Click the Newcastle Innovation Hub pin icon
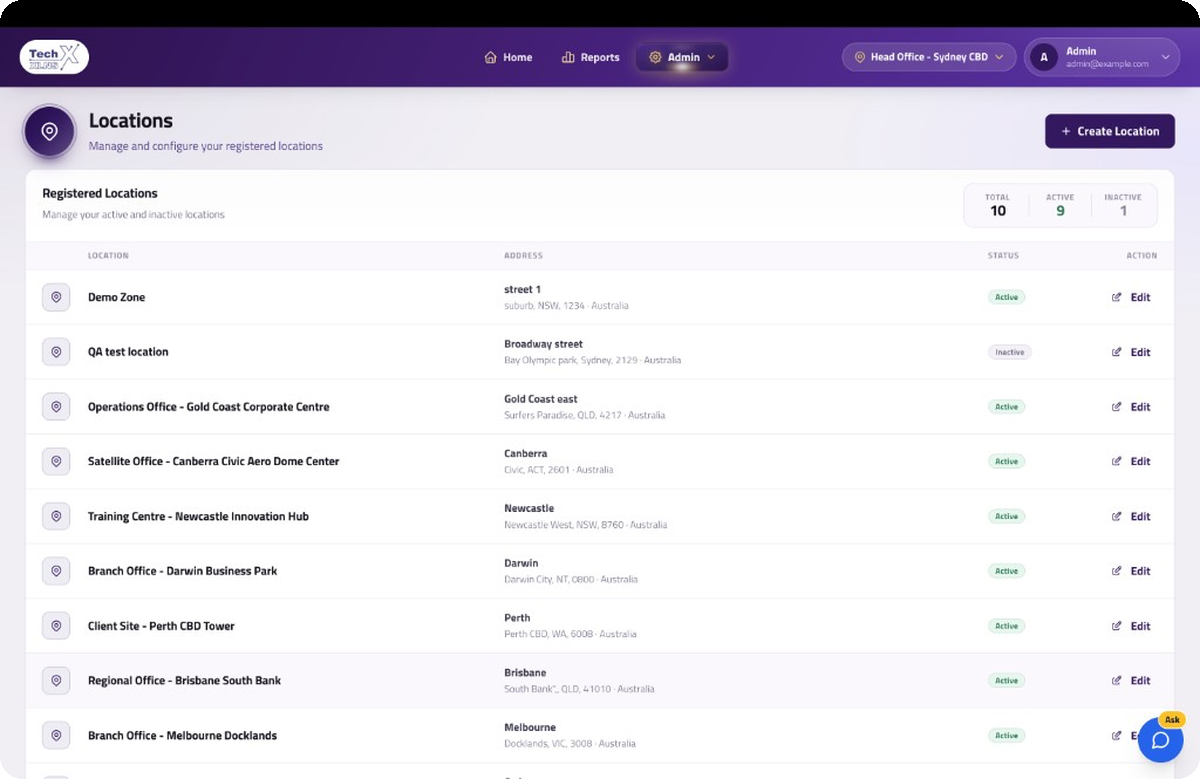The width and height of the screenshot is (1200, 779). click(x=56, y=516)
